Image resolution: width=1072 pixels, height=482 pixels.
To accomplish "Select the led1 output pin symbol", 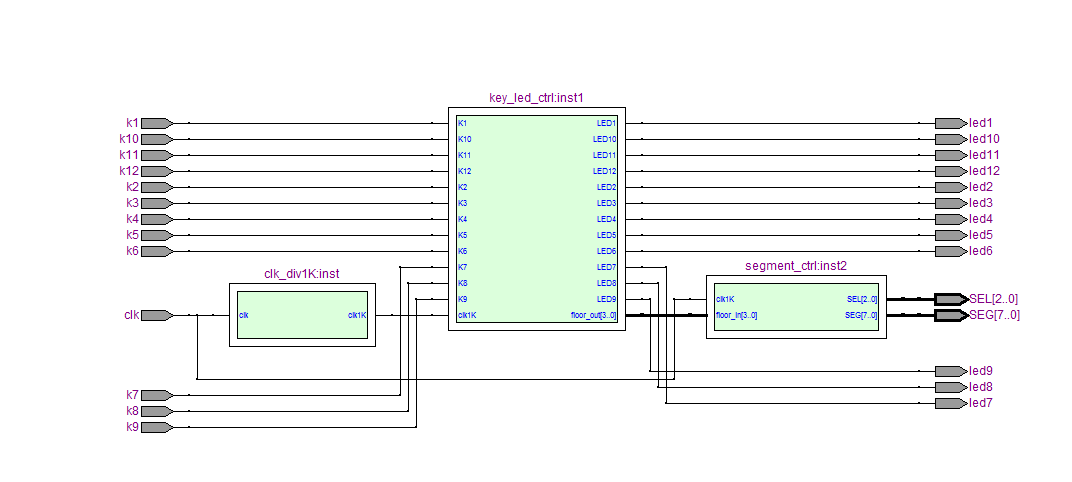I will coord(951,123).
